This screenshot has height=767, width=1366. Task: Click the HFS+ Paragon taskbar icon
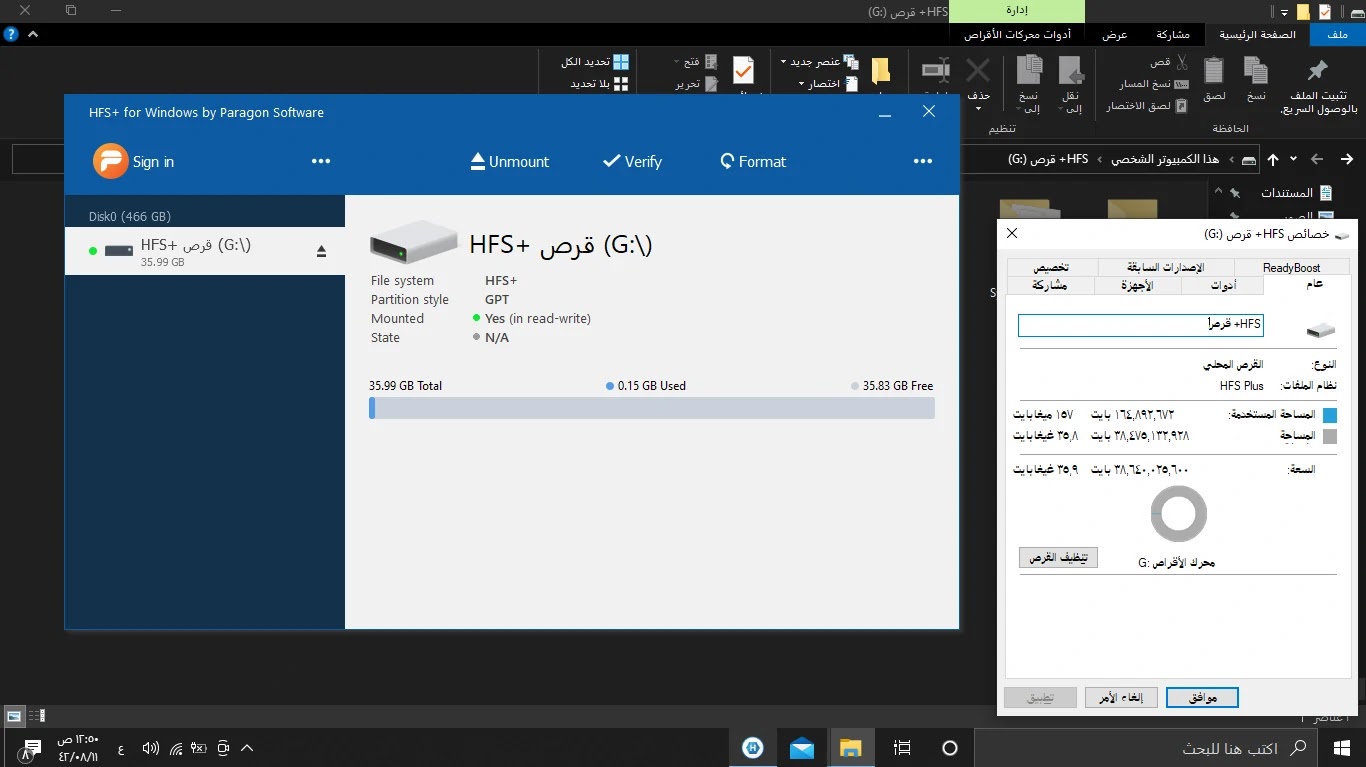(753, 748)
